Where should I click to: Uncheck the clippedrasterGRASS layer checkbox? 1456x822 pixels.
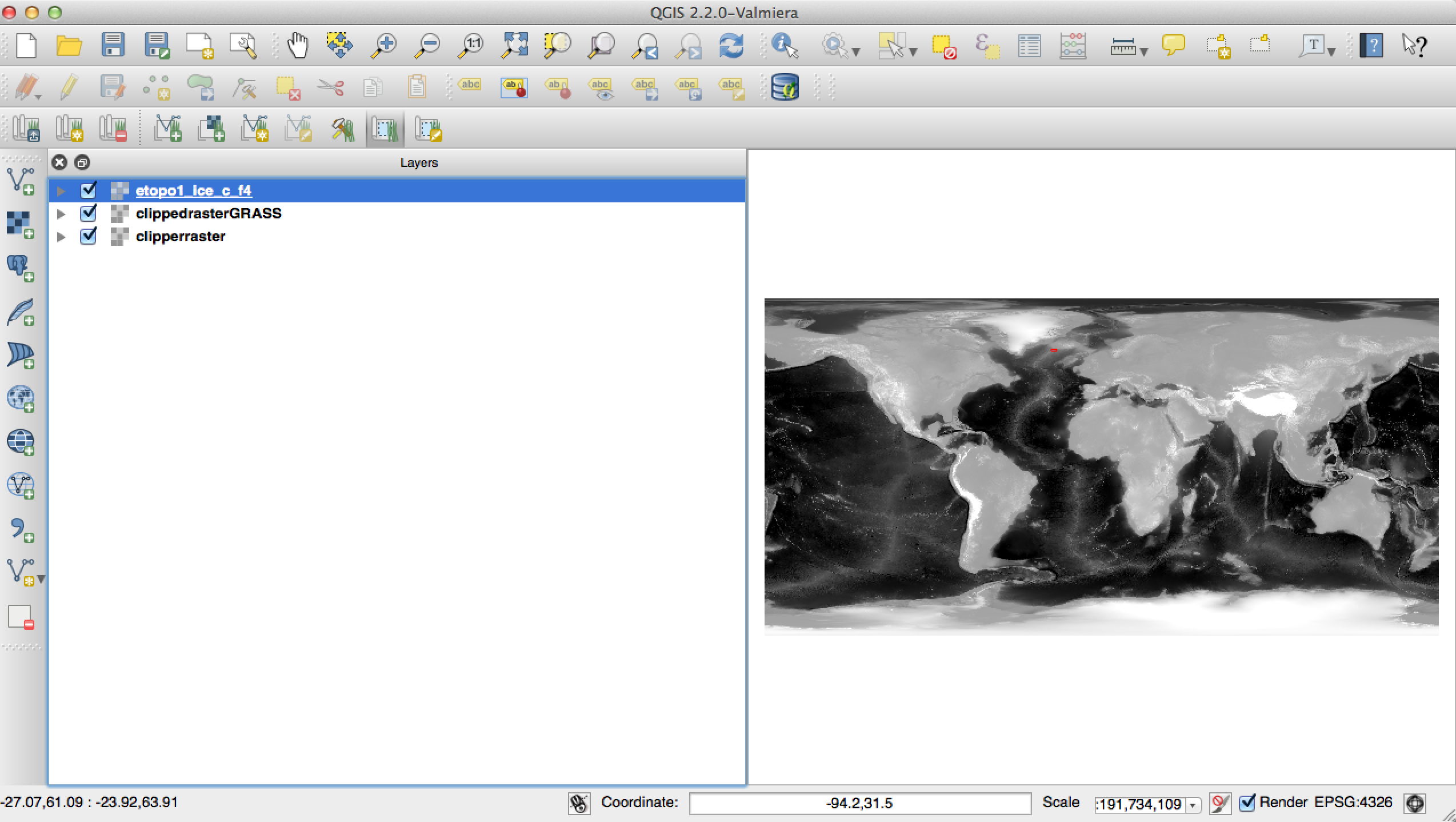point(89,213)
